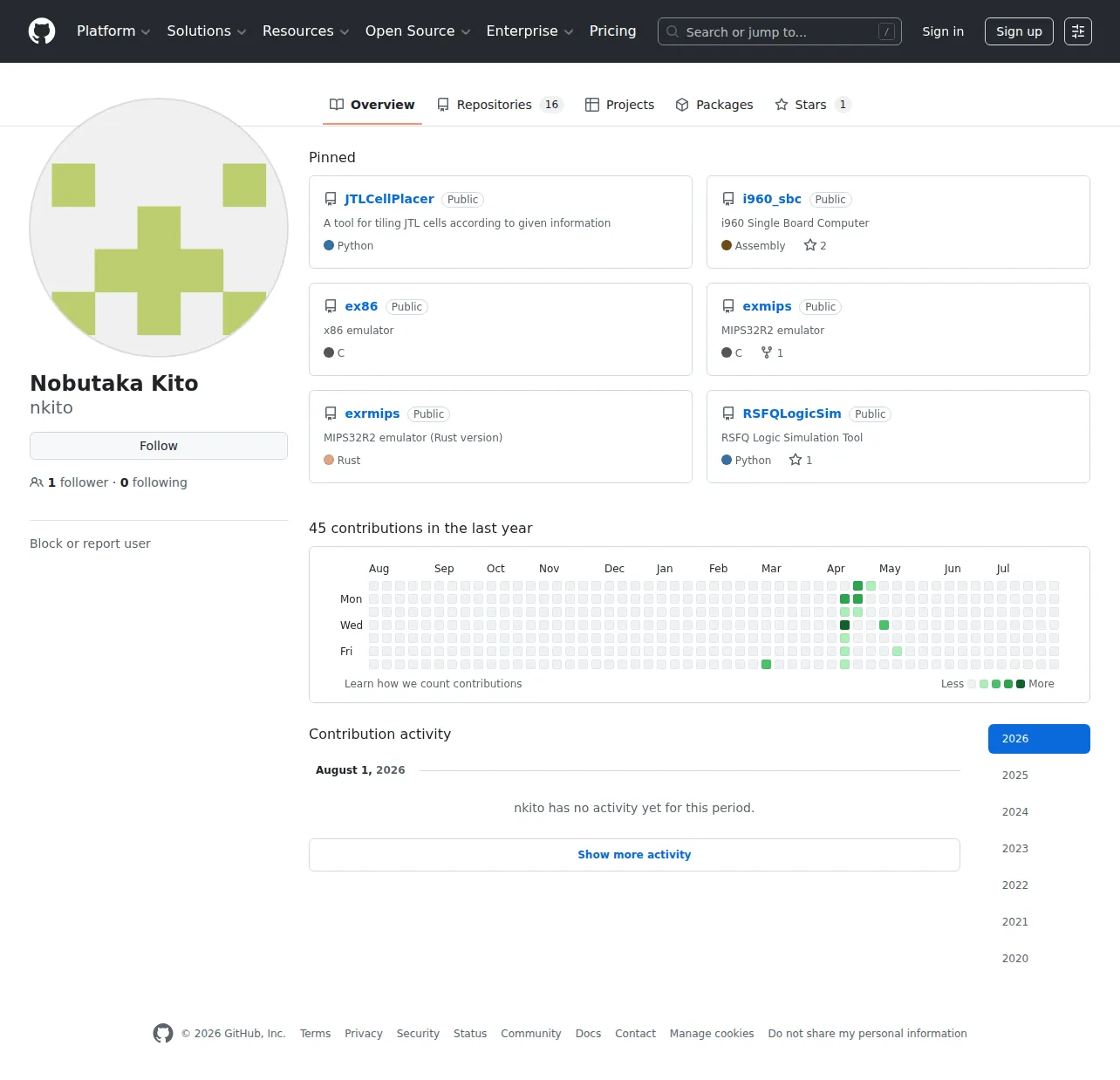Open the Privacy footer link
Viewport: 1120px width, 1080px height.
pyautogui.click(x=364, y=1034)
